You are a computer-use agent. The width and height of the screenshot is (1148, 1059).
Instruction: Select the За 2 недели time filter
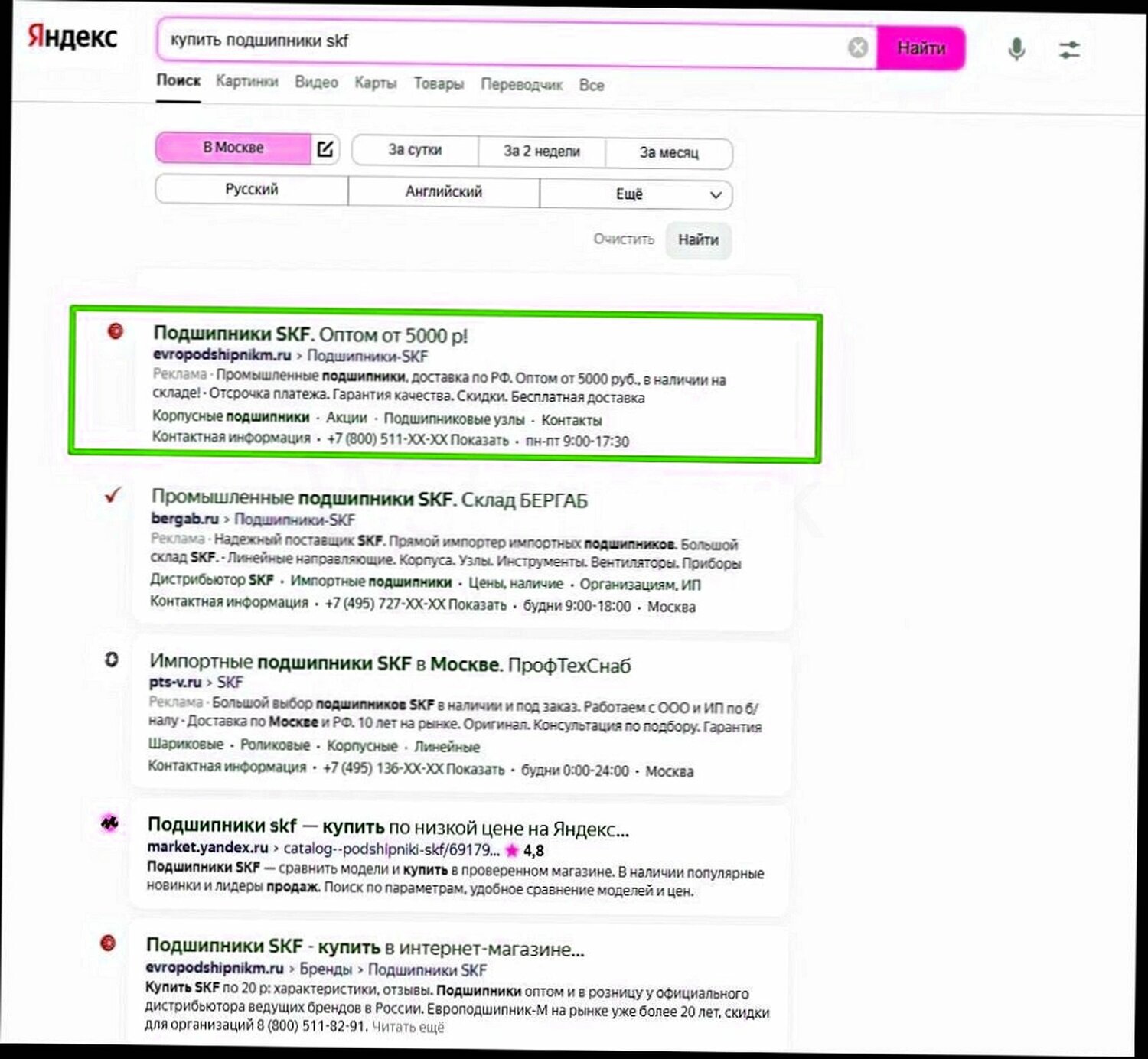(542, 152)
